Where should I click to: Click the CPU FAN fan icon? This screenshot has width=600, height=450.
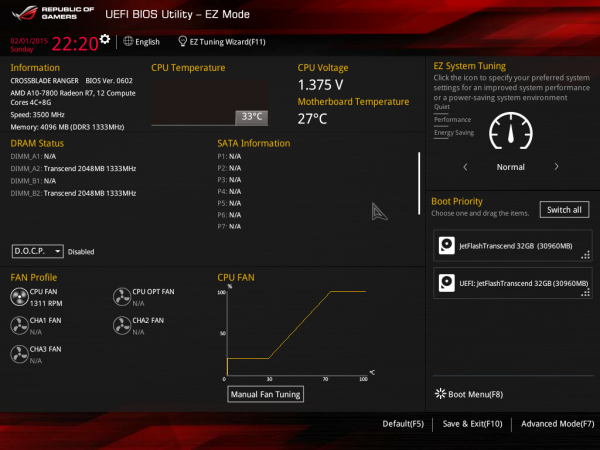pyautogui.click(x=19, y=297)
